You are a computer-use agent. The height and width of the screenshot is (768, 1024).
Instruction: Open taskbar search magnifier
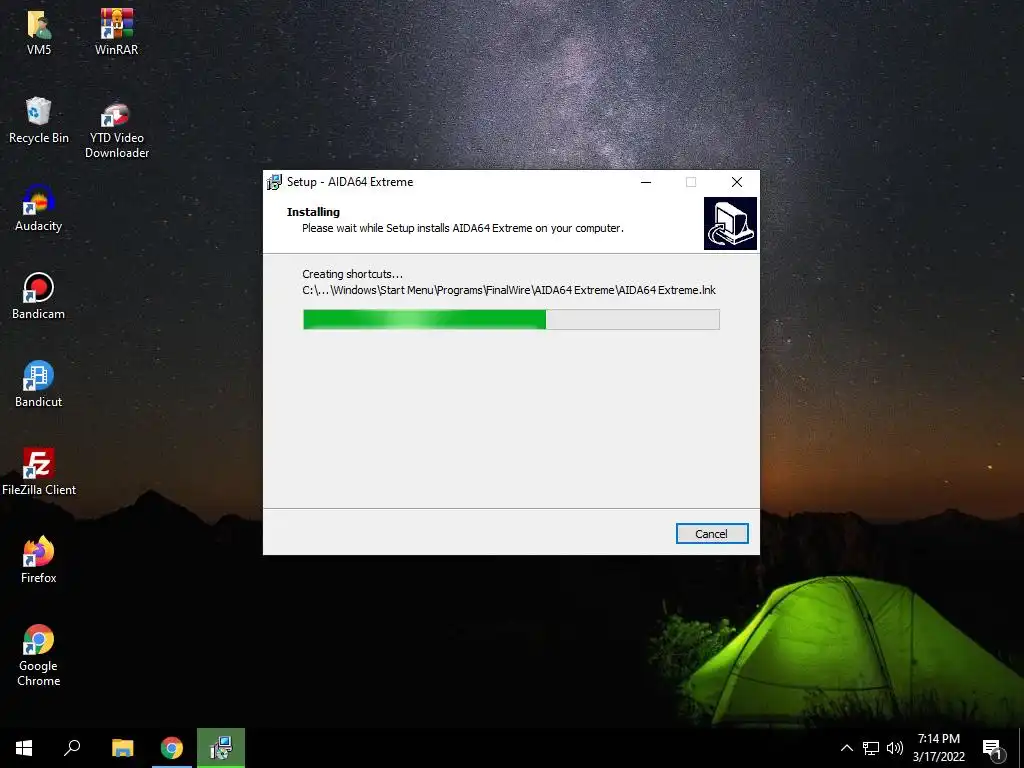[72, 748]
